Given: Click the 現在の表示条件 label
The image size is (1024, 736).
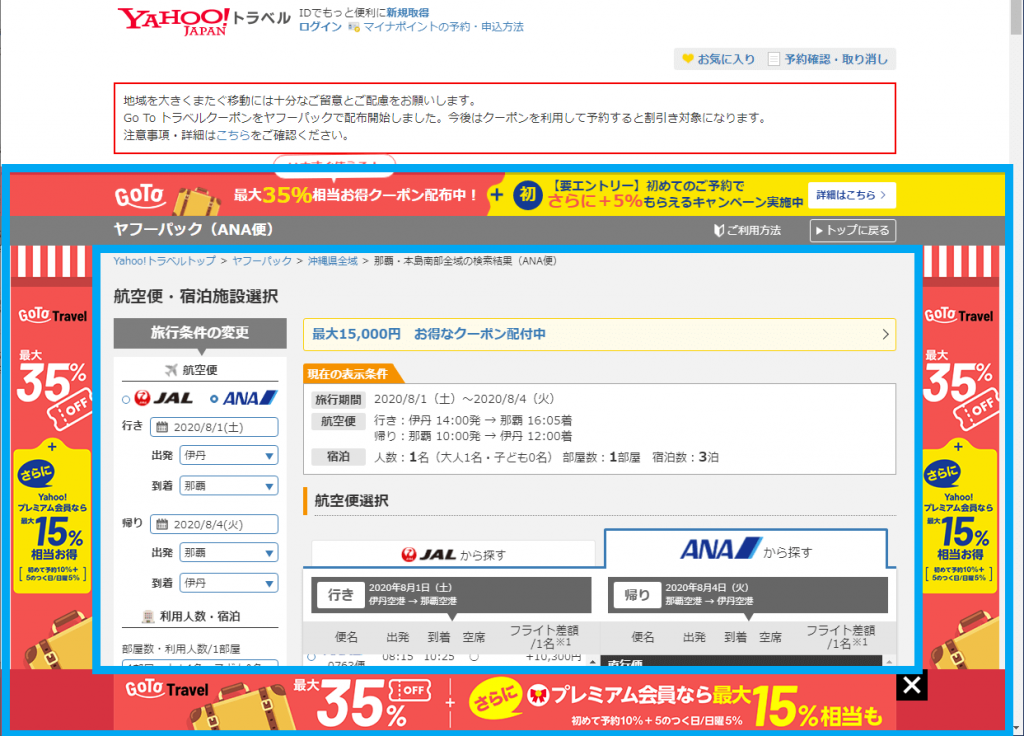Looking at the screenshot, I should (348, 374).
